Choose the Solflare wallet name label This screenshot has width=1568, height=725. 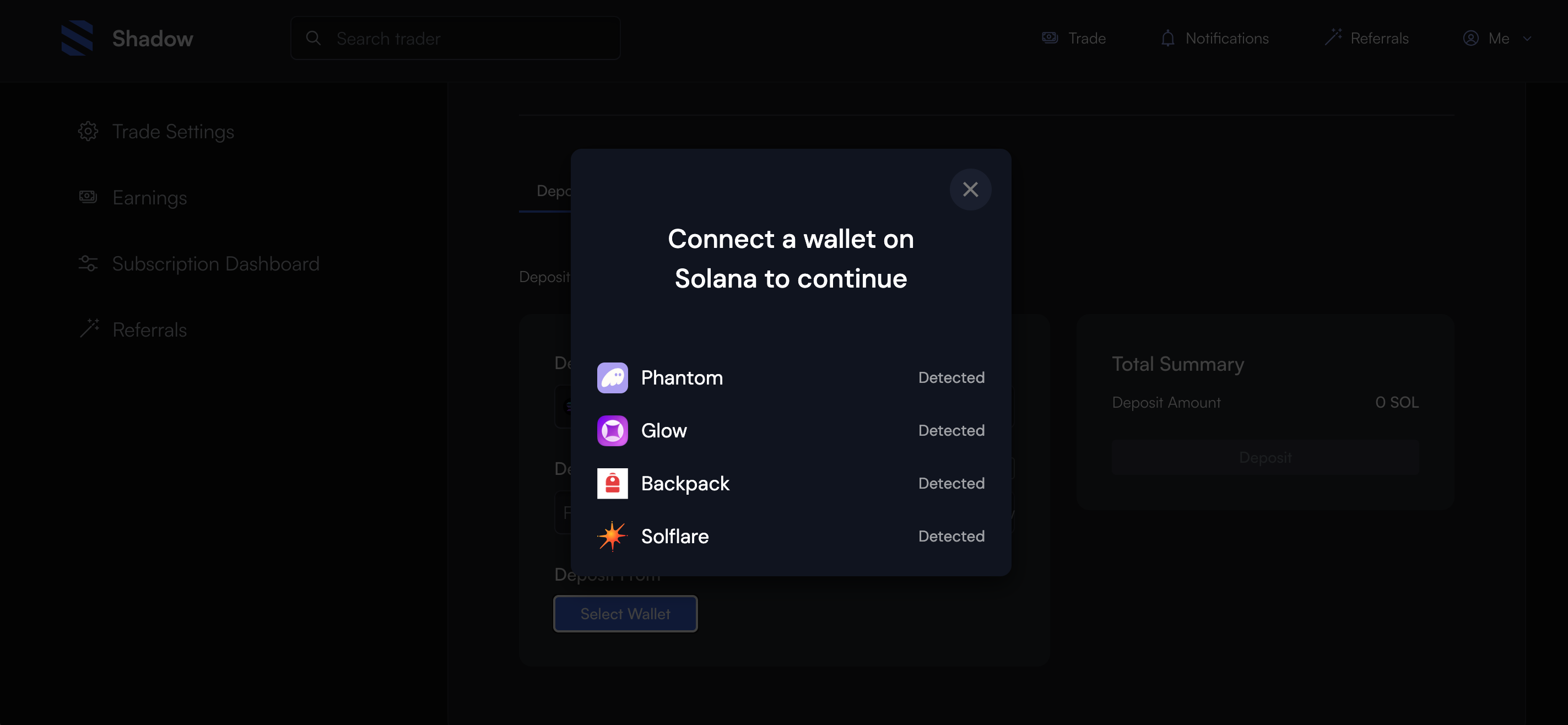674,536
